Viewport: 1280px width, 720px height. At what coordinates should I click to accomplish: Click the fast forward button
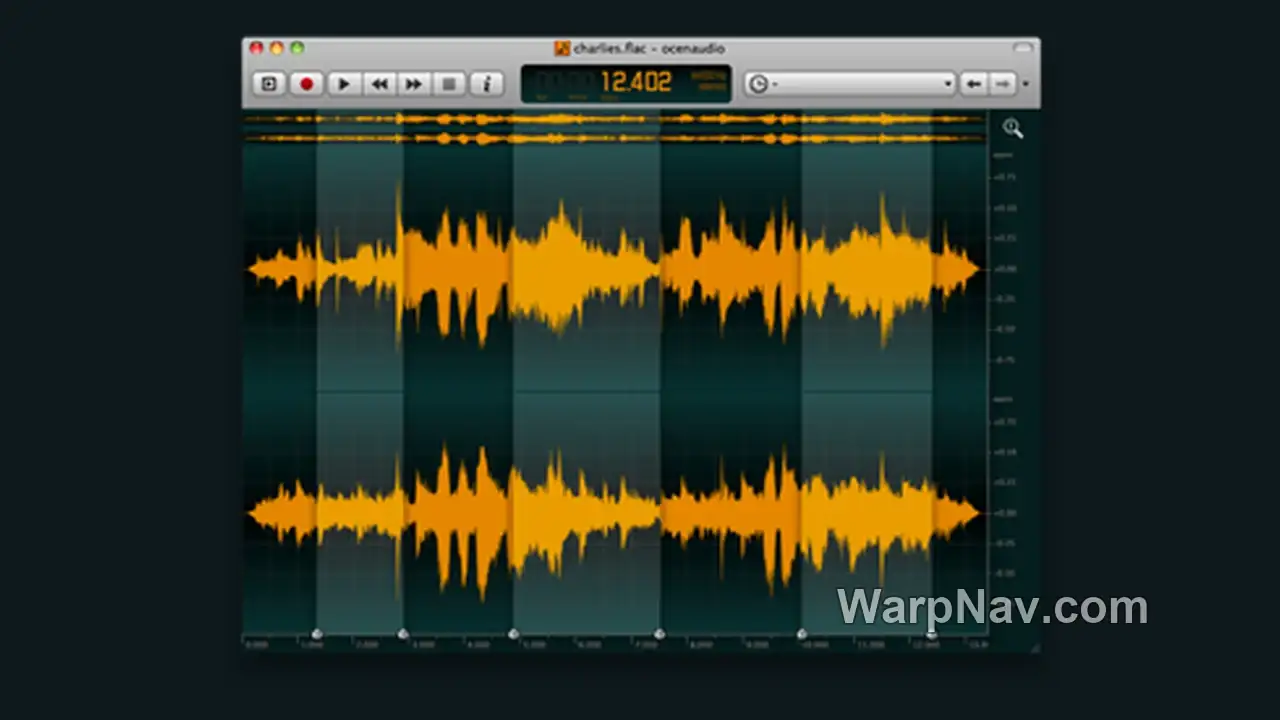coord(413,84)
